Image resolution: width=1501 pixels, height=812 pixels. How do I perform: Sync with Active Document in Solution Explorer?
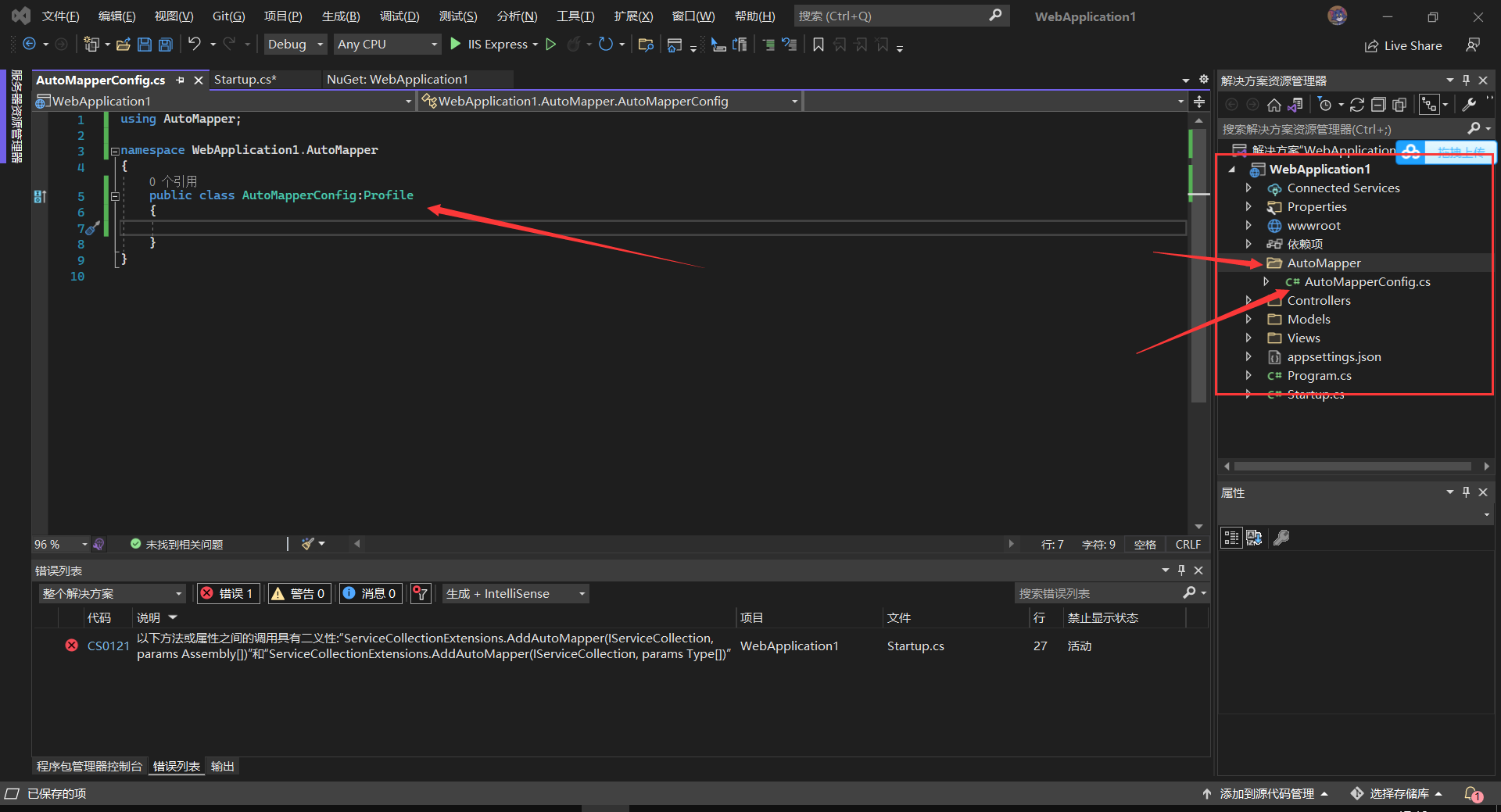click(x=1357, y=105)
